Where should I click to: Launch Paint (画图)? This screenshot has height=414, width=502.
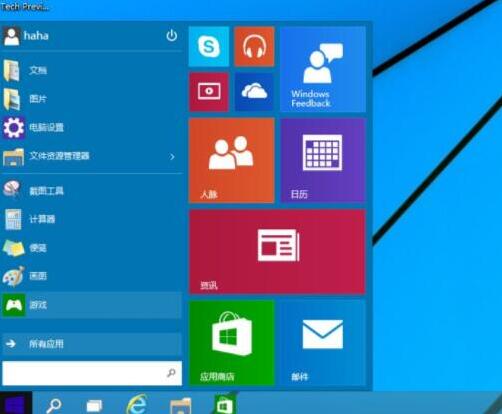pyautogui.click(x=92, y=276)
